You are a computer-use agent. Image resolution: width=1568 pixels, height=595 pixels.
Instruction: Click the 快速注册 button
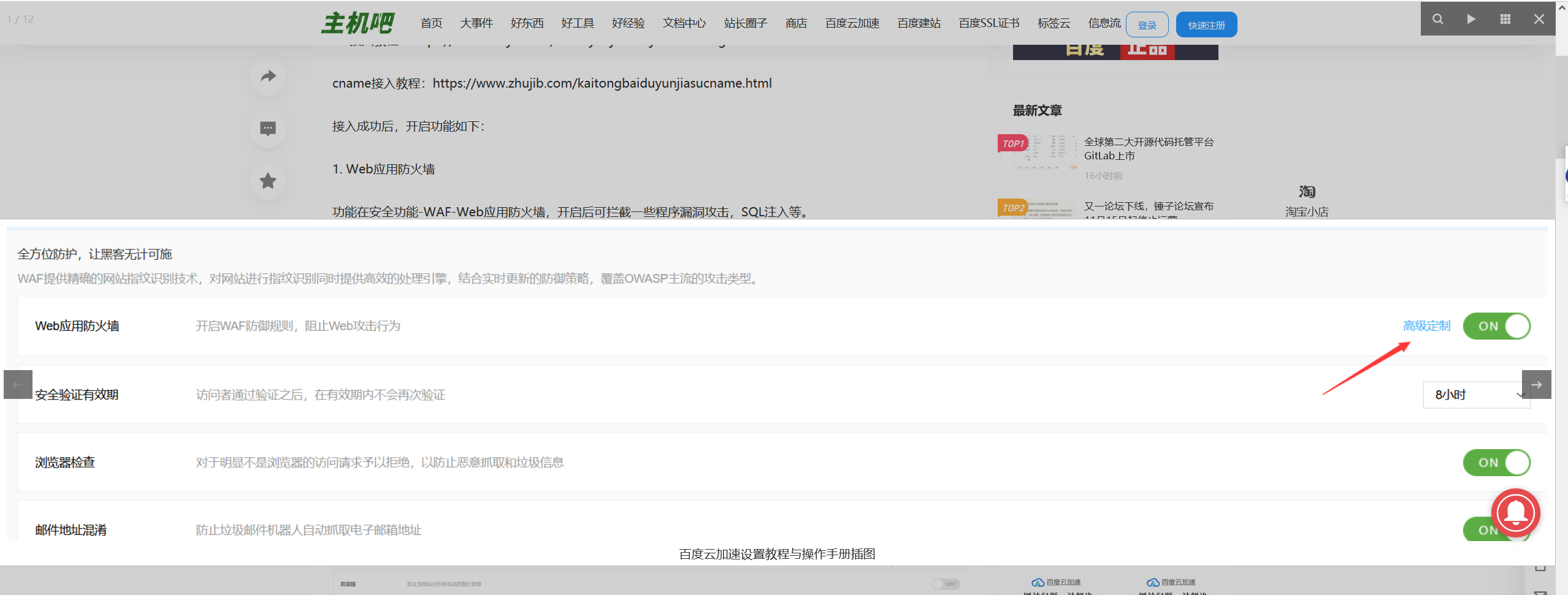tap(1206, 25)
